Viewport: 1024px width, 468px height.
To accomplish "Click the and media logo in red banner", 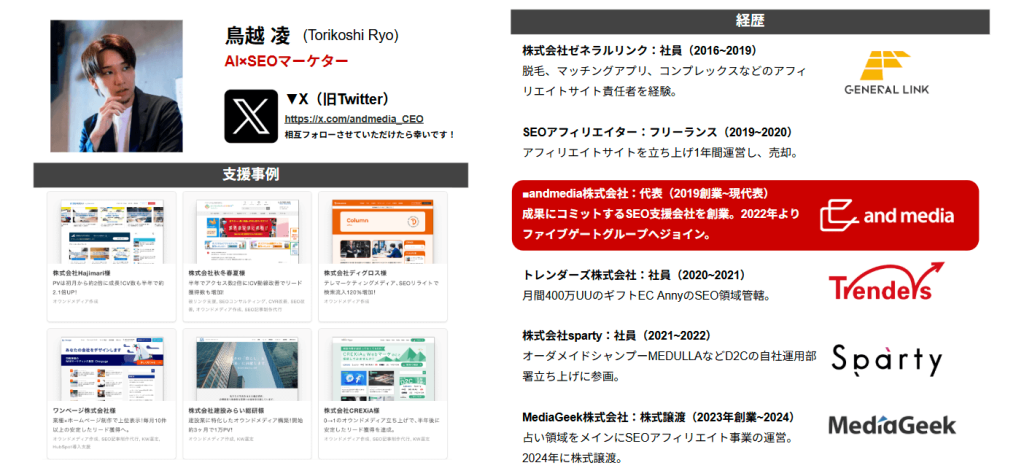I will (886, 215).
